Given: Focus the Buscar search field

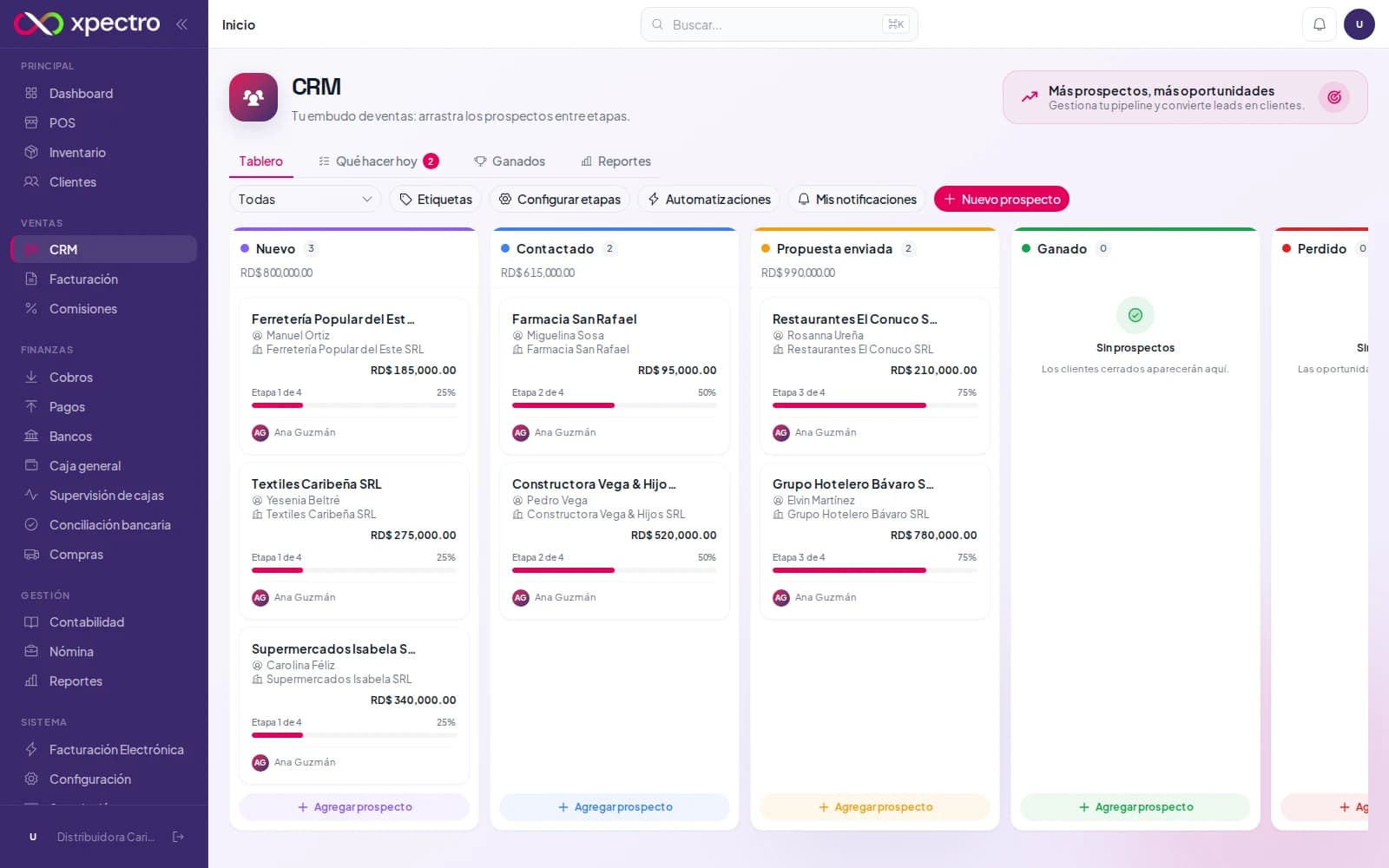Looking at the screenshot, I should pyautogui.click(x=779, y=24).
